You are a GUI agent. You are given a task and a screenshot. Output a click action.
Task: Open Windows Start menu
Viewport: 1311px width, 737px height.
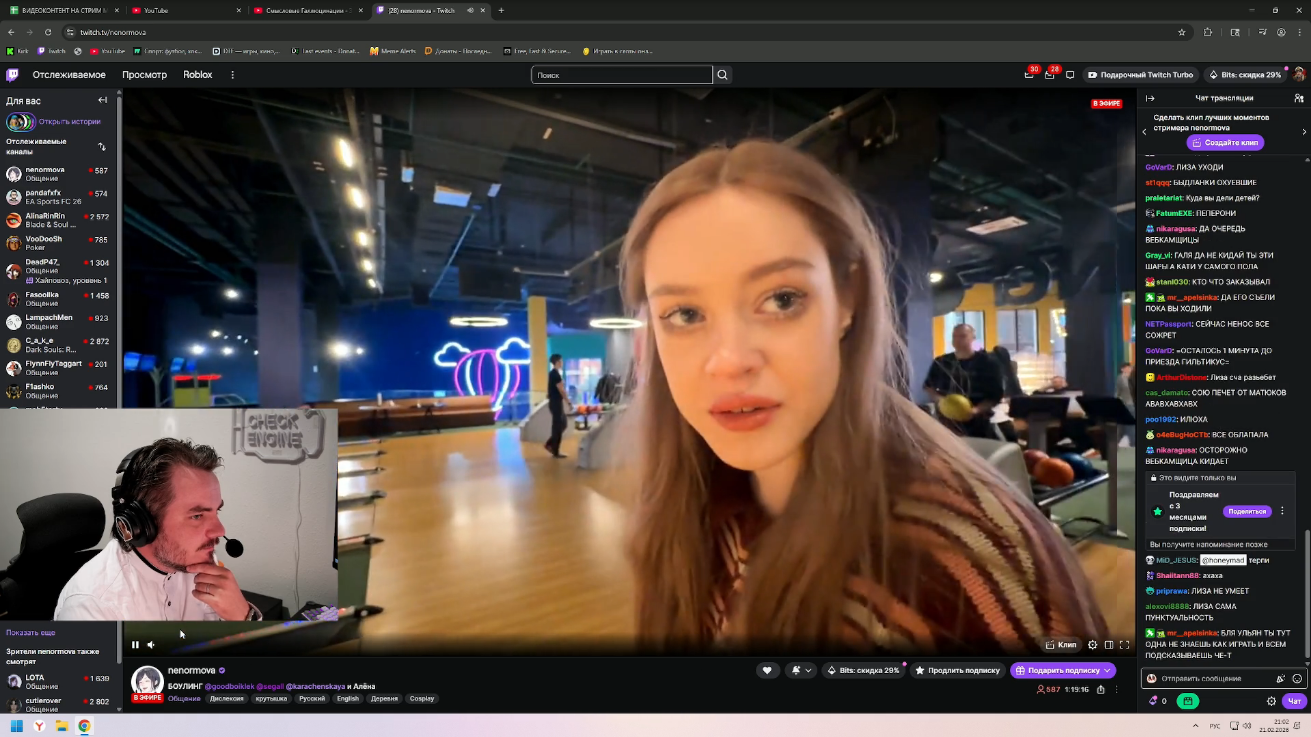click(x=16, y=725)
